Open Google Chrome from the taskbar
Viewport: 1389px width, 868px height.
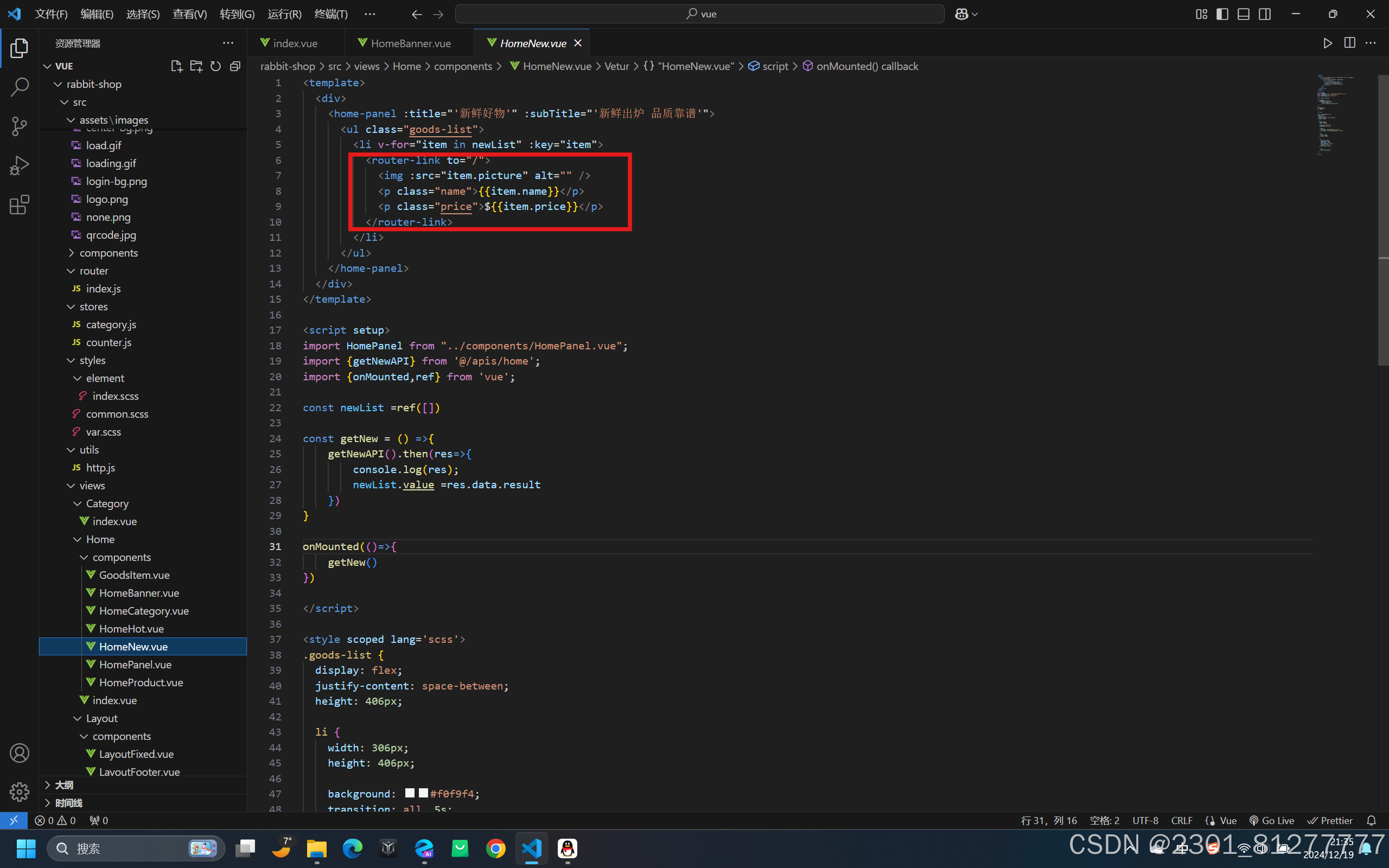[x=496, y=848]
